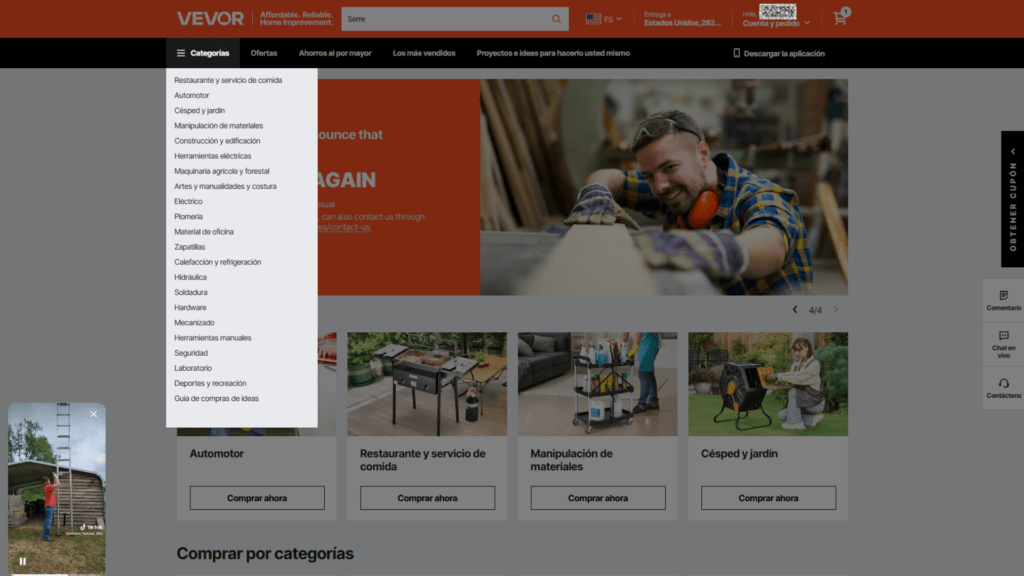Viewport: 1024px width, 576px height.
Task: Click Comprar ahora under Automotor
Action: tap(257, 498)
